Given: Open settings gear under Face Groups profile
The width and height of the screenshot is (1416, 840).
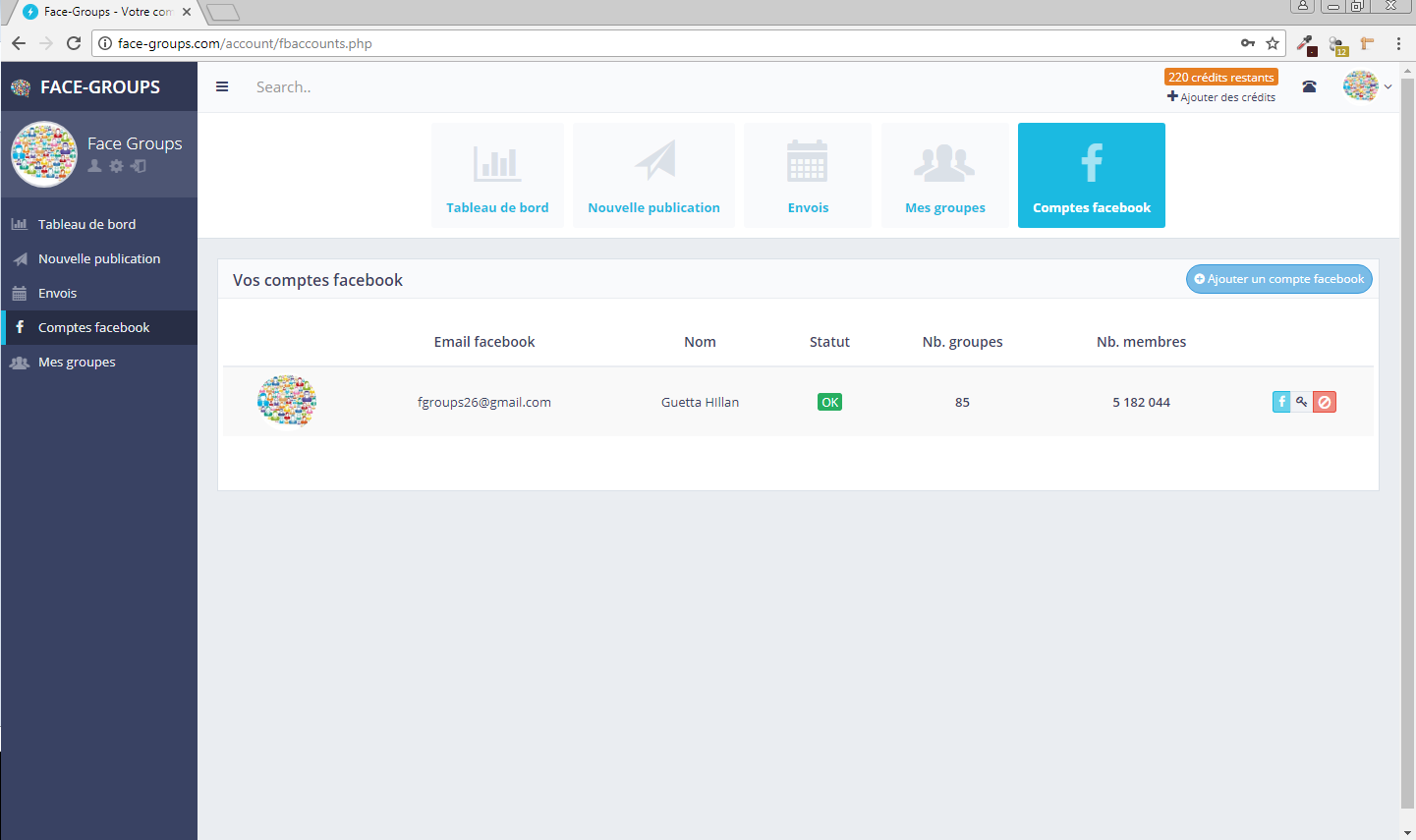Looking at the screenshot, I should click(116, 166).
